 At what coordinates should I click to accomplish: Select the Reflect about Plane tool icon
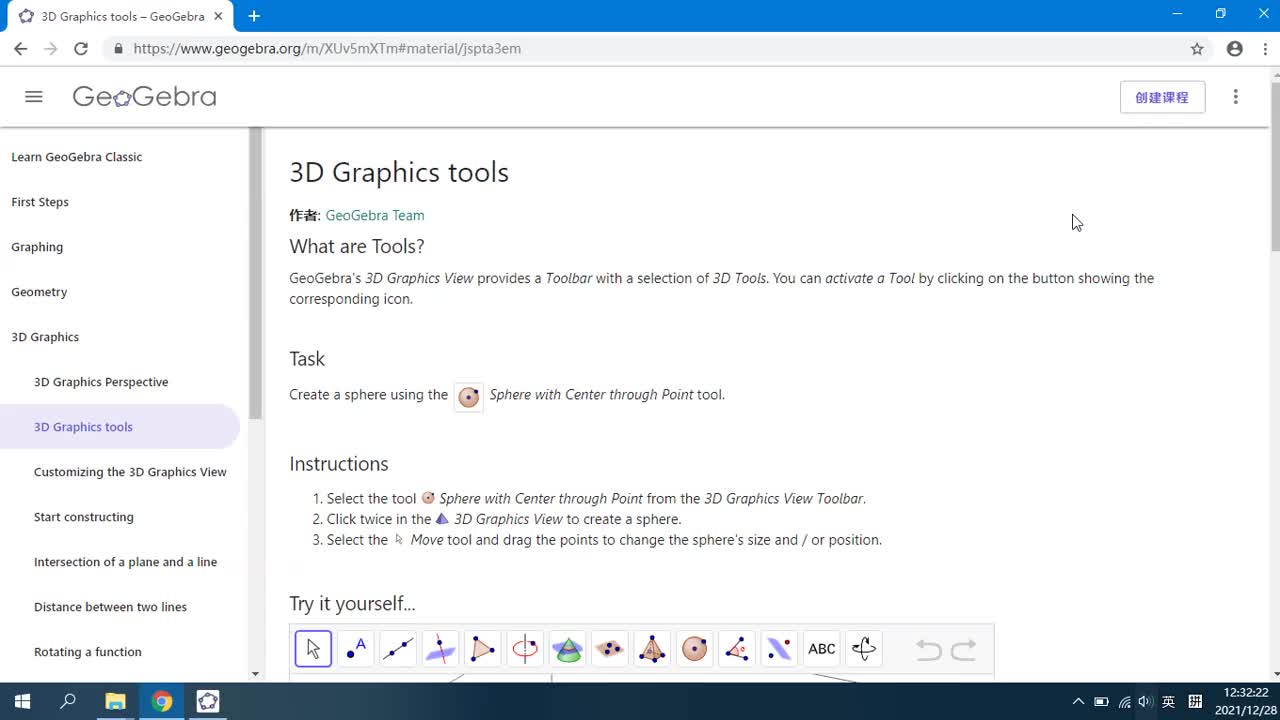click(779, 649)
